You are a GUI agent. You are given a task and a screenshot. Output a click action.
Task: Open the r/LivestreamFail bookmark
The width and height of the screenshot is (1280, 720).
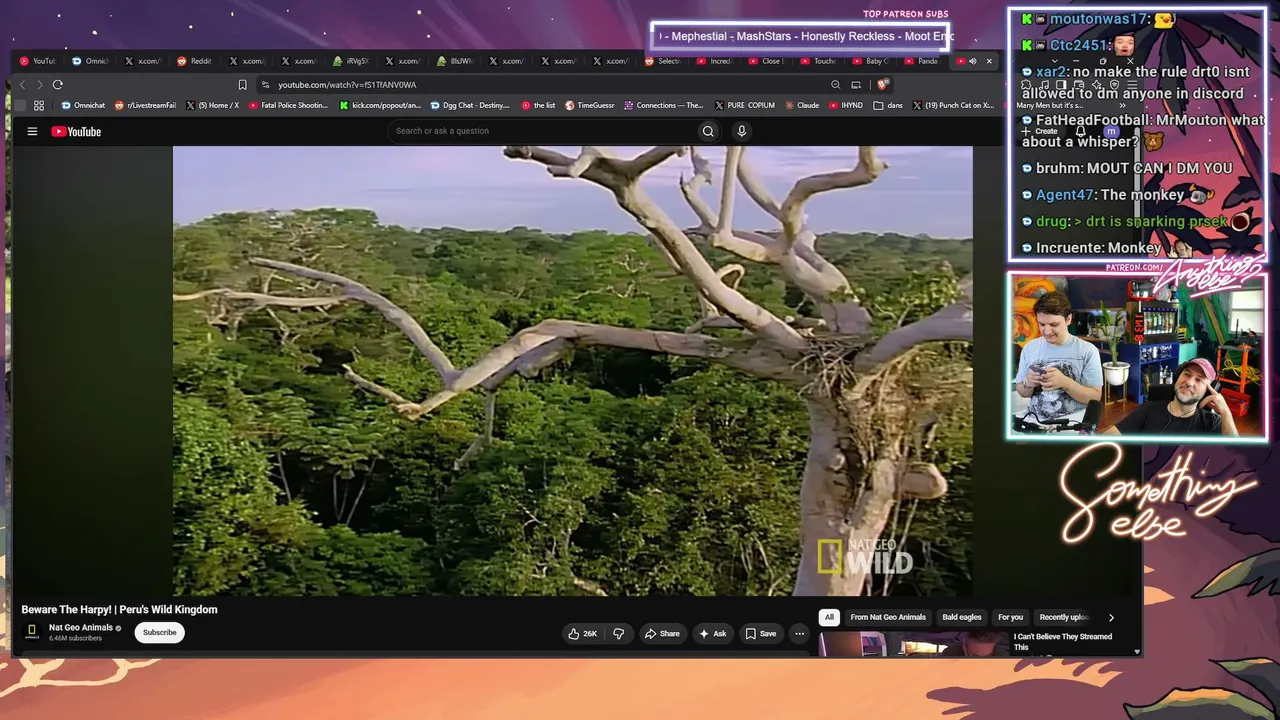tap(146, 105)
